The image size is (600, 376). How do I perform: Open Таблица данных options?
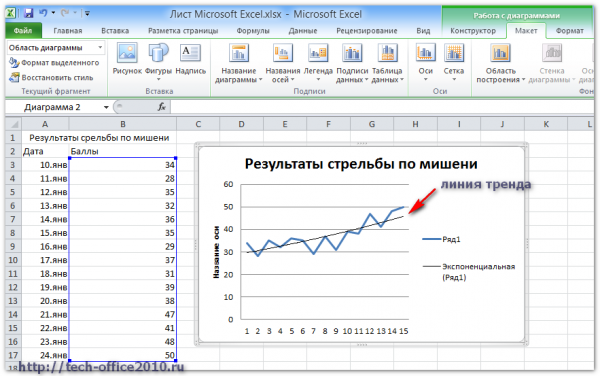click(387, 63)
